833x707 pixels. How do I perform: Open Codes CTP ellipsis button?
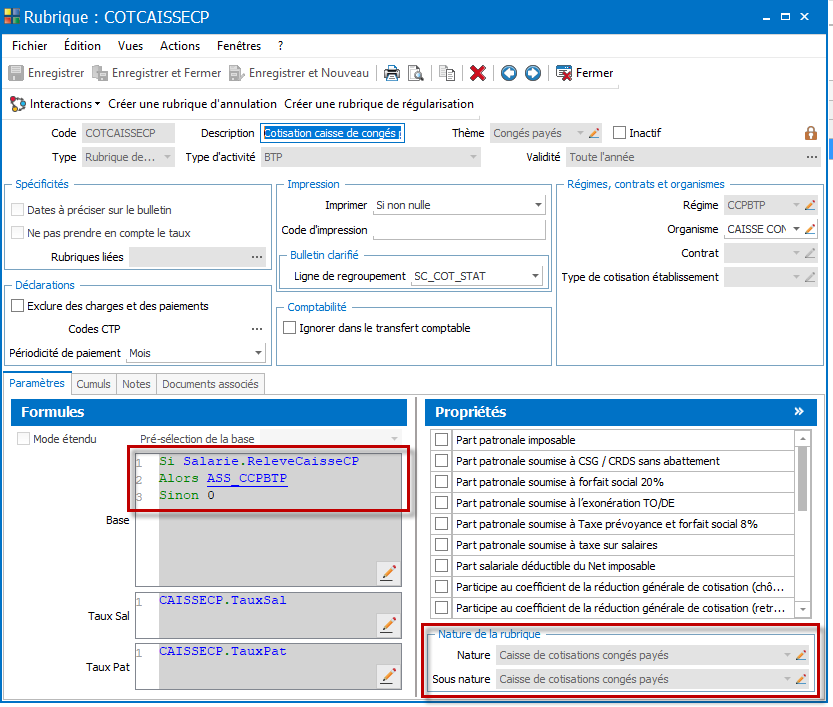coord(257,329)
